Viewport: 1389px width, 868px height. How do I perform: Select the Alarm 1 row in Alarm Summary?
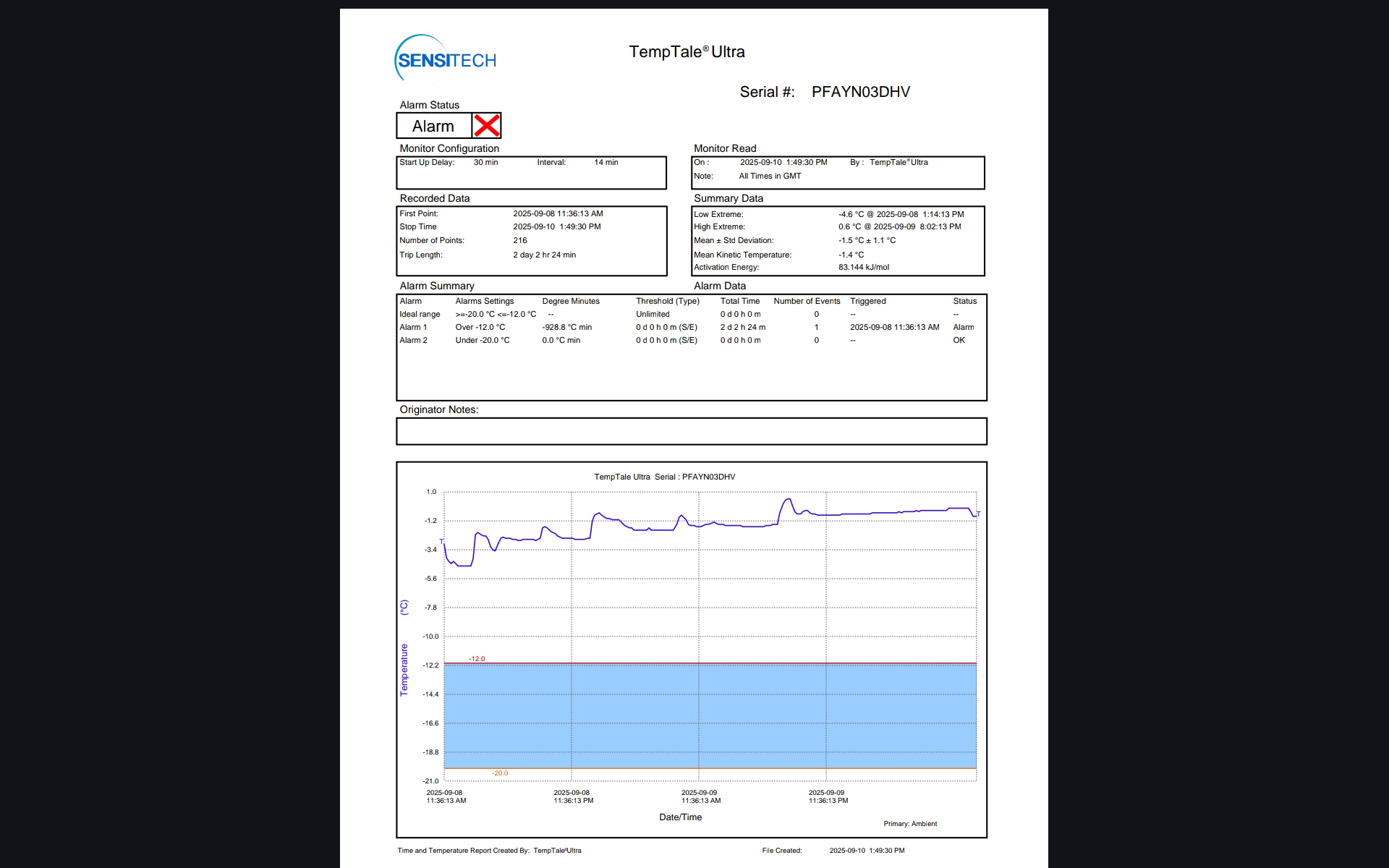tap(413, 328)
